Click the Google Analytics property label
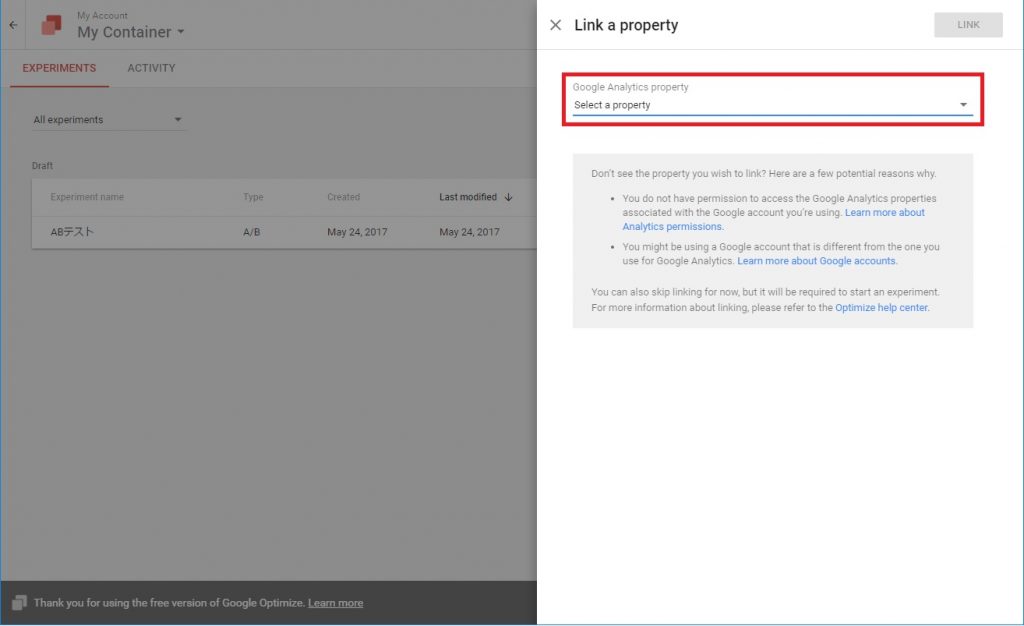This screenshot has width=1024, height=626. tap(630, 87)
